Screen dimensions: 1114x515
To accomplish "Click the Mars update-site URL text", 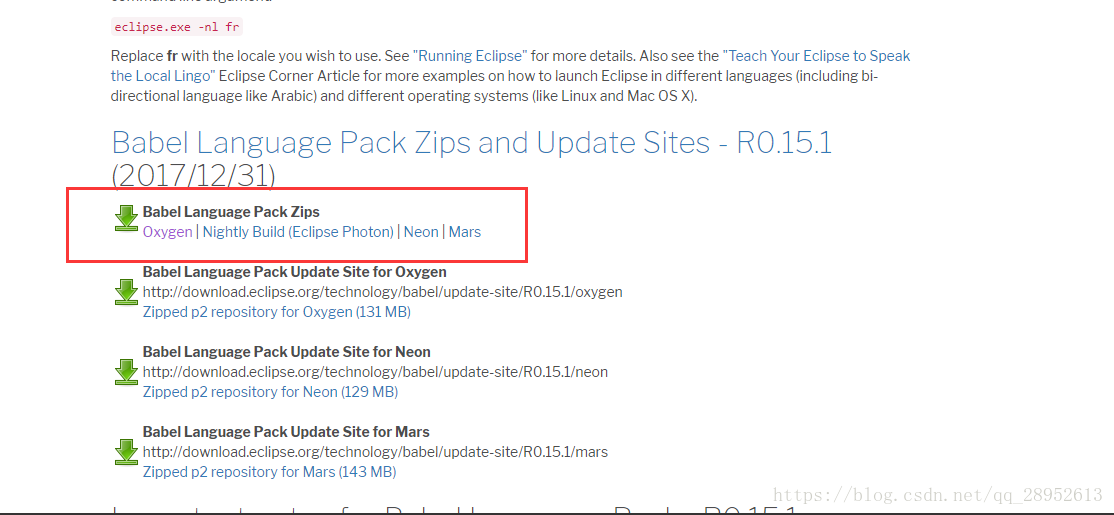I will pos(375,452).
